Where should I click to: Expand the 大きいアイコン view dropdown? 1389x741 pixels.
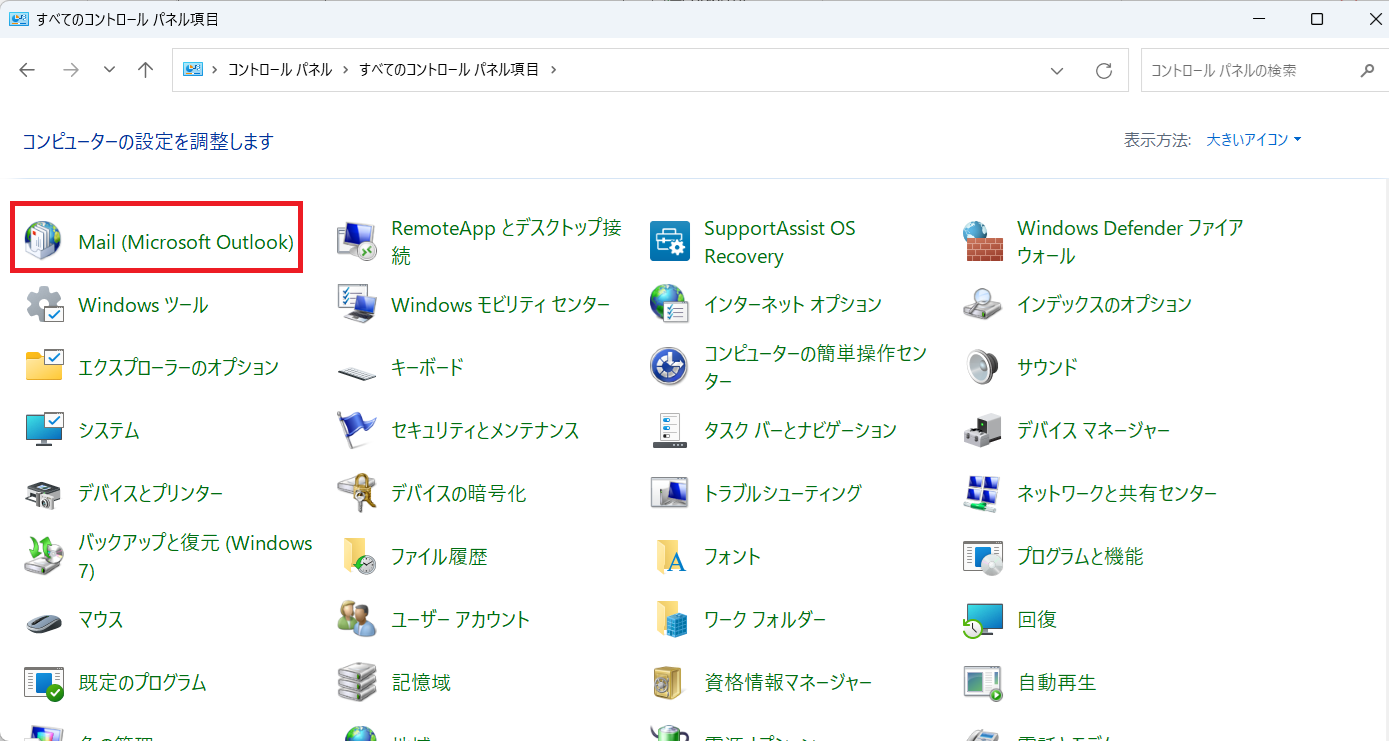click(x=1254, y=140)
